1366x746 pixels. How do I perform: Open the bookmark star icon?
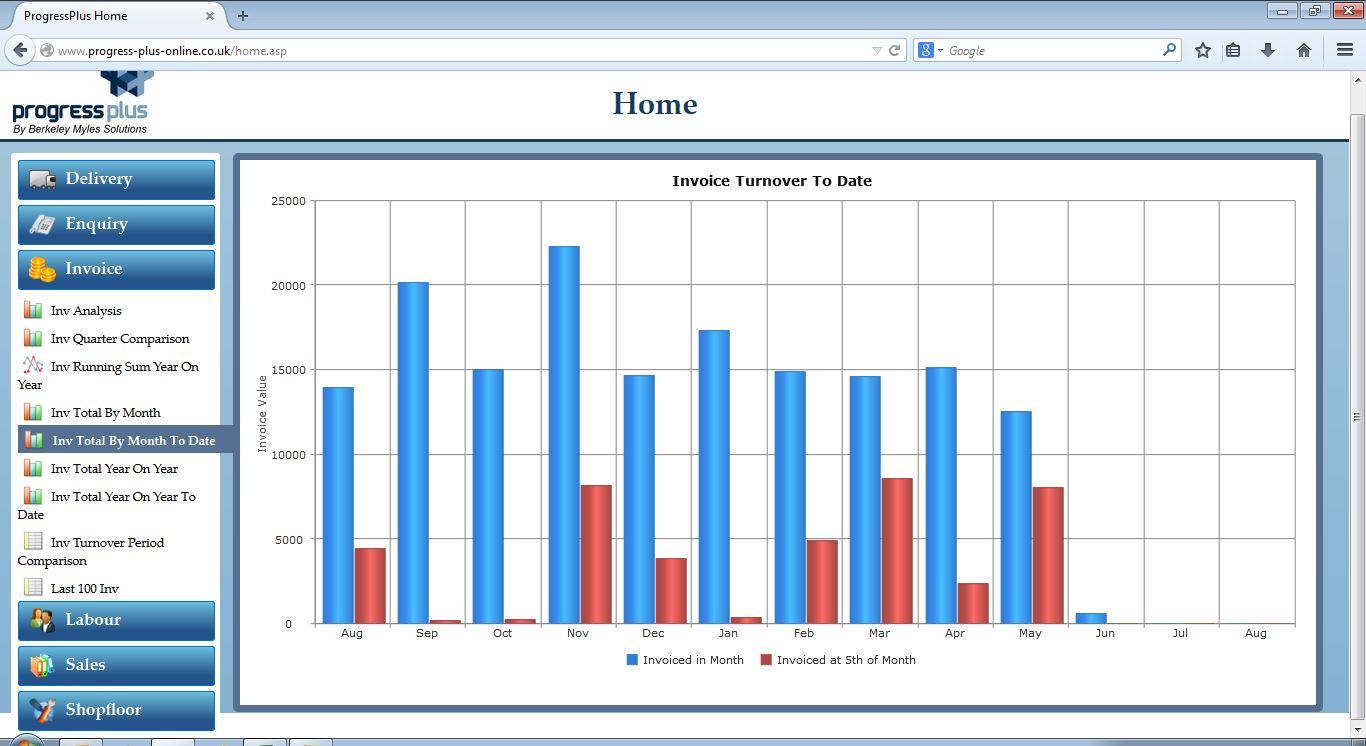click(x=1203, y=50)
